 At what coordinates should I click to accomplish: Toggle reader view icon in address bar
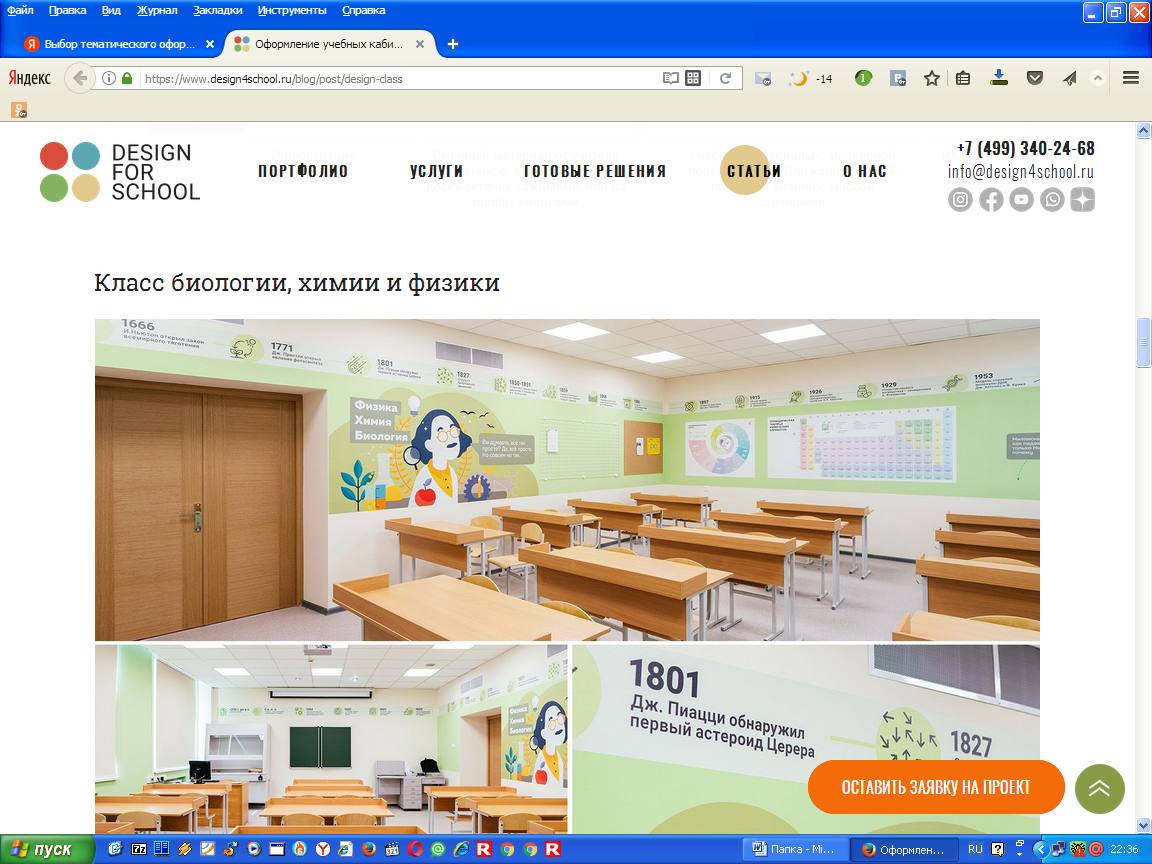pyautogui.click(x=670, y=78)
